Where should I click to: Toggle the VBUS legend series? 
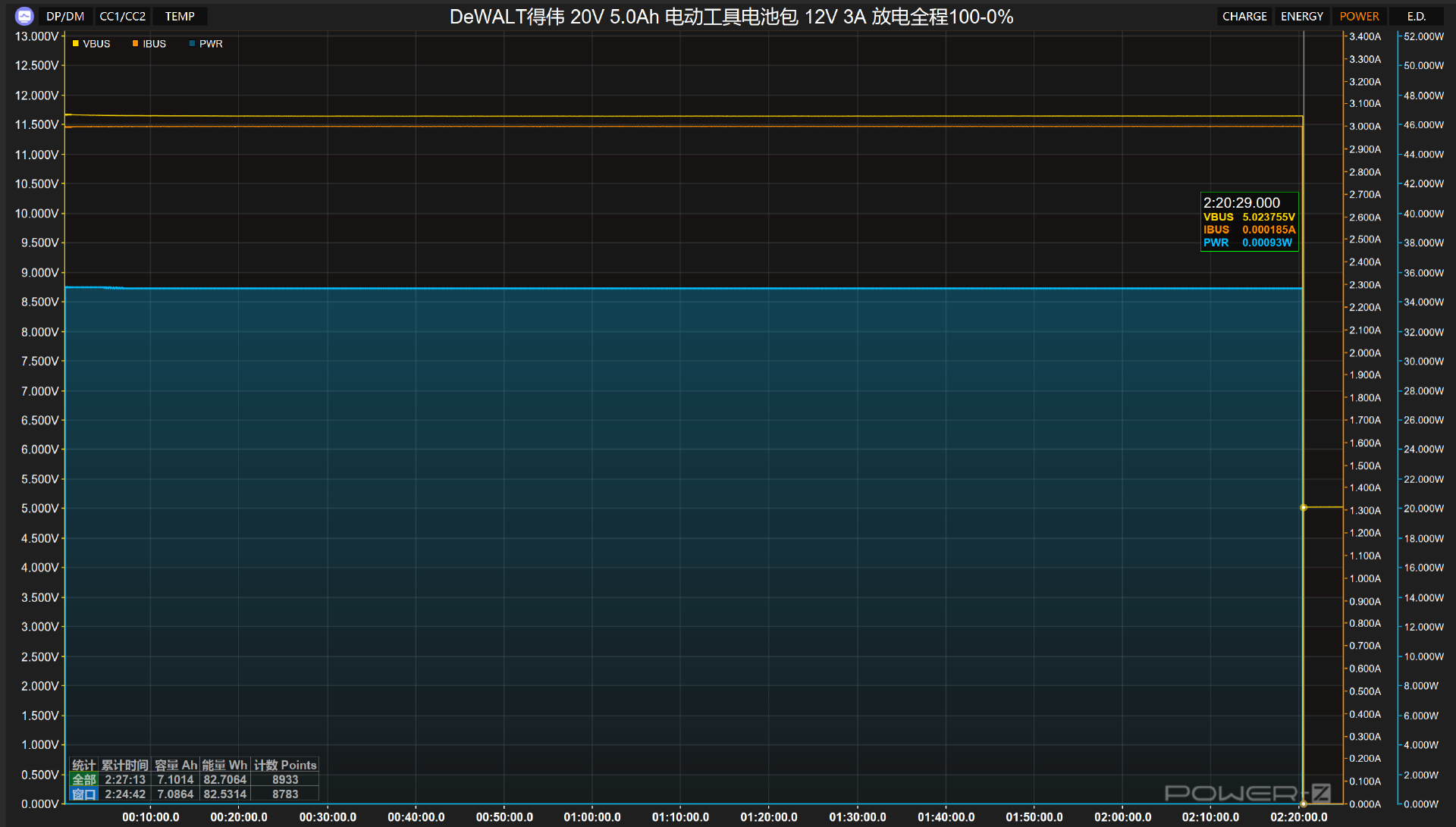(x=91, y=44)
